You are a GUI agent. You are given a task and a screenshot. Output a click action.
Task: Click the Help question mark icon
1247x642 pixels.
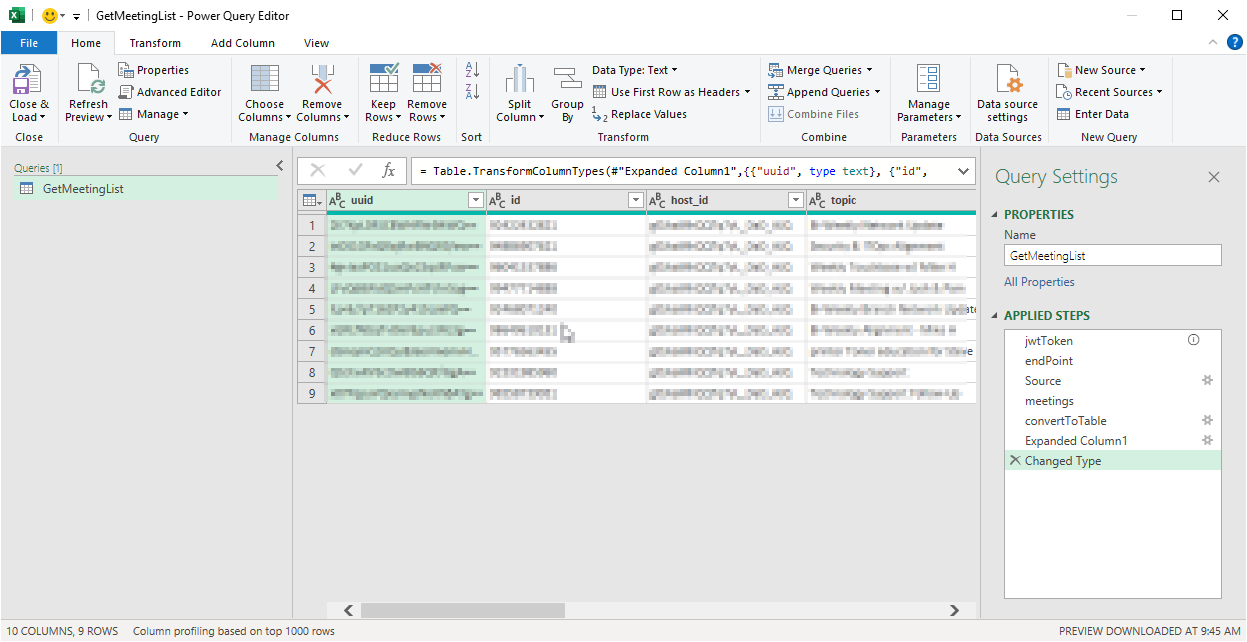pyautogui.click(x=1235, y=42)
